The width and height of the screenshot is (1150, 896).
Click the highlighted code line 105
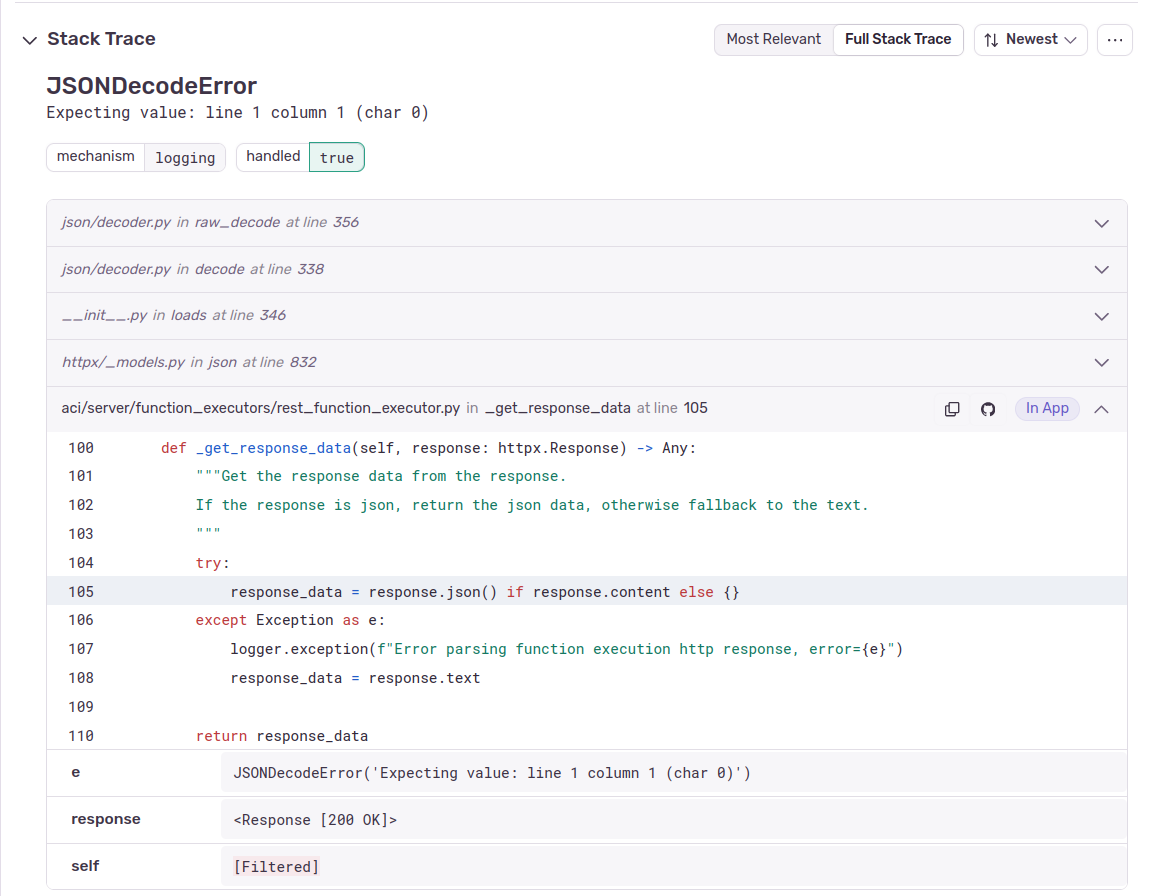click(485, 592)
